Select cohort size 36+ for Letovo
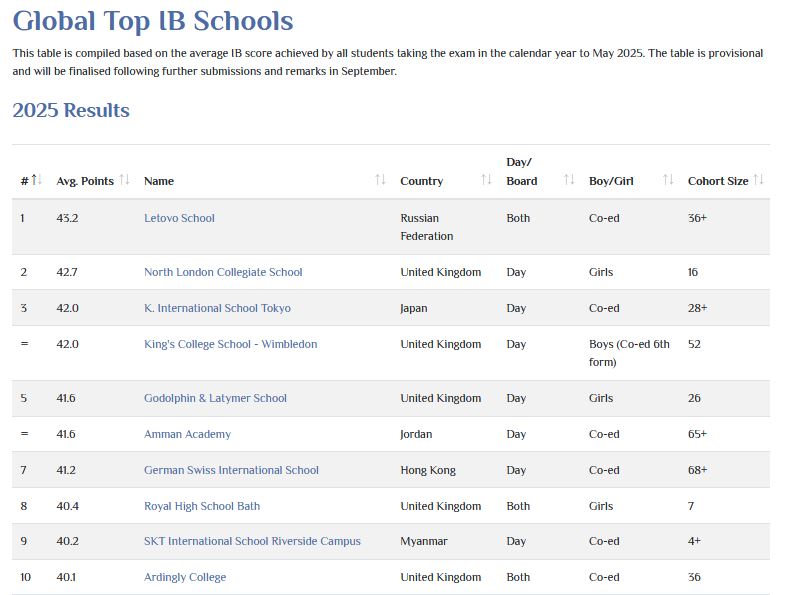The height and width of the screenshot is (595, 788). point(698,218)
